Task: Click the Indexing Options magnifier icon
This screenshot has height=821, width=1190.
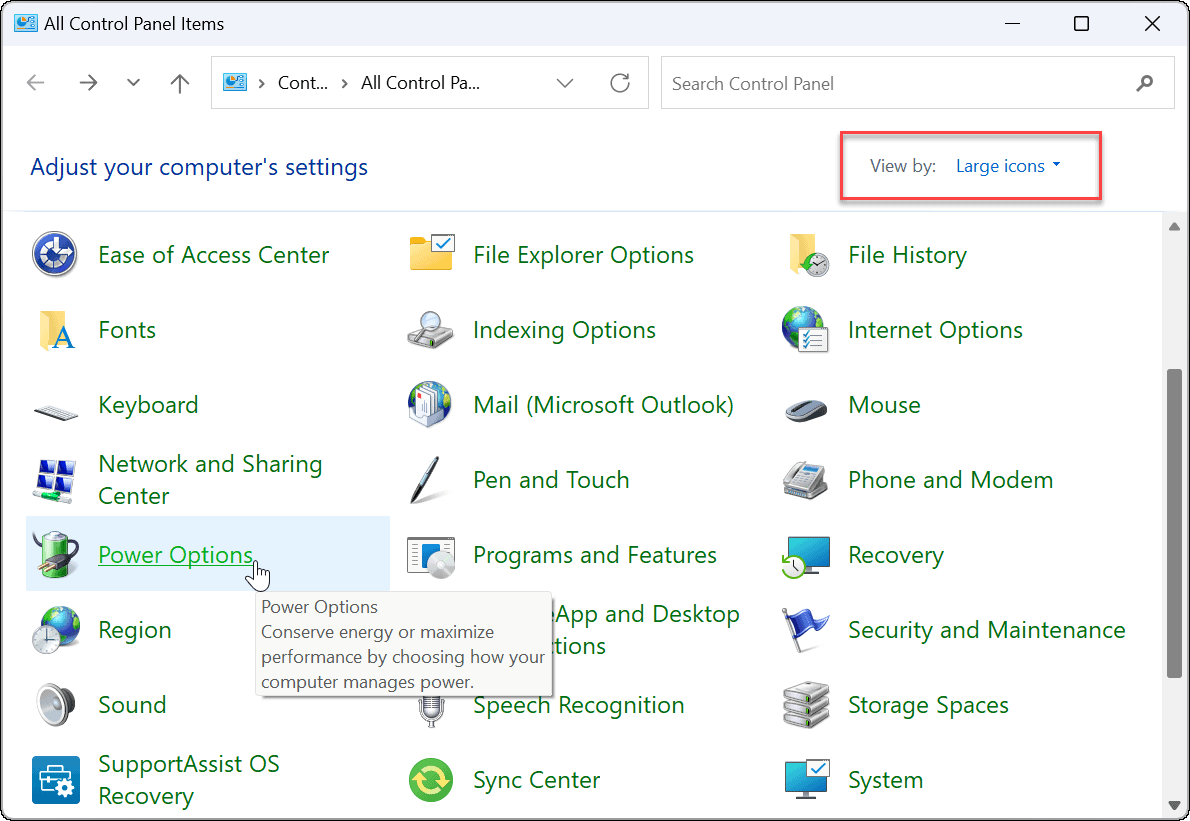Action: pos(431,330)
